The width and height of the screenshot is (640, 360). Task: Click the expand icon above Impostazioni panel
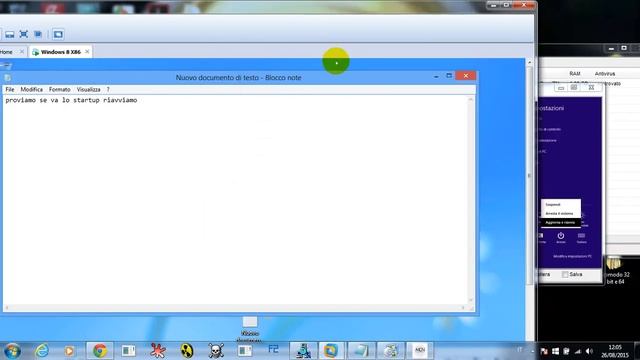[x=591, y=87]
